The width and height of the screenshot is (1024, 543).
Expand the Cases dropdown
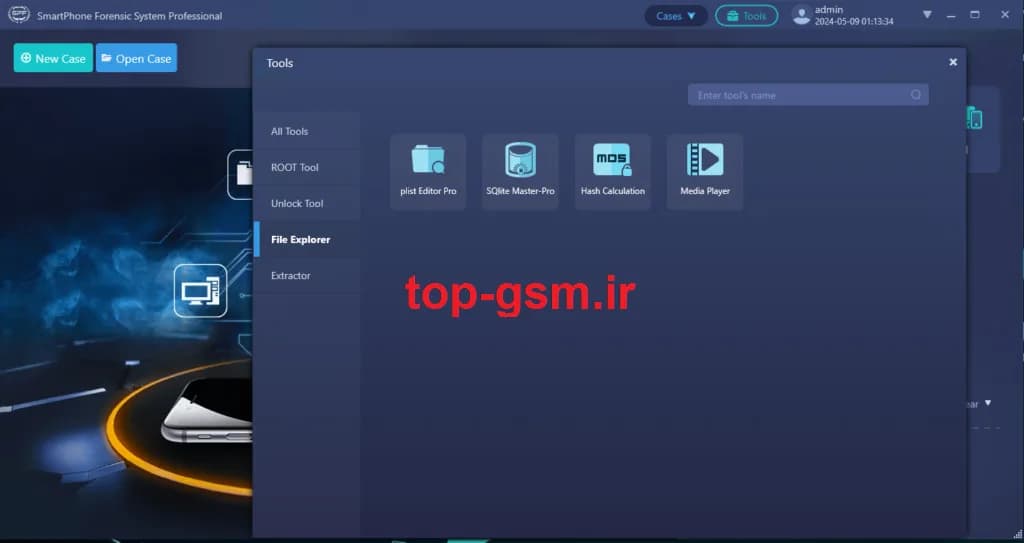(x=676, y=16)
